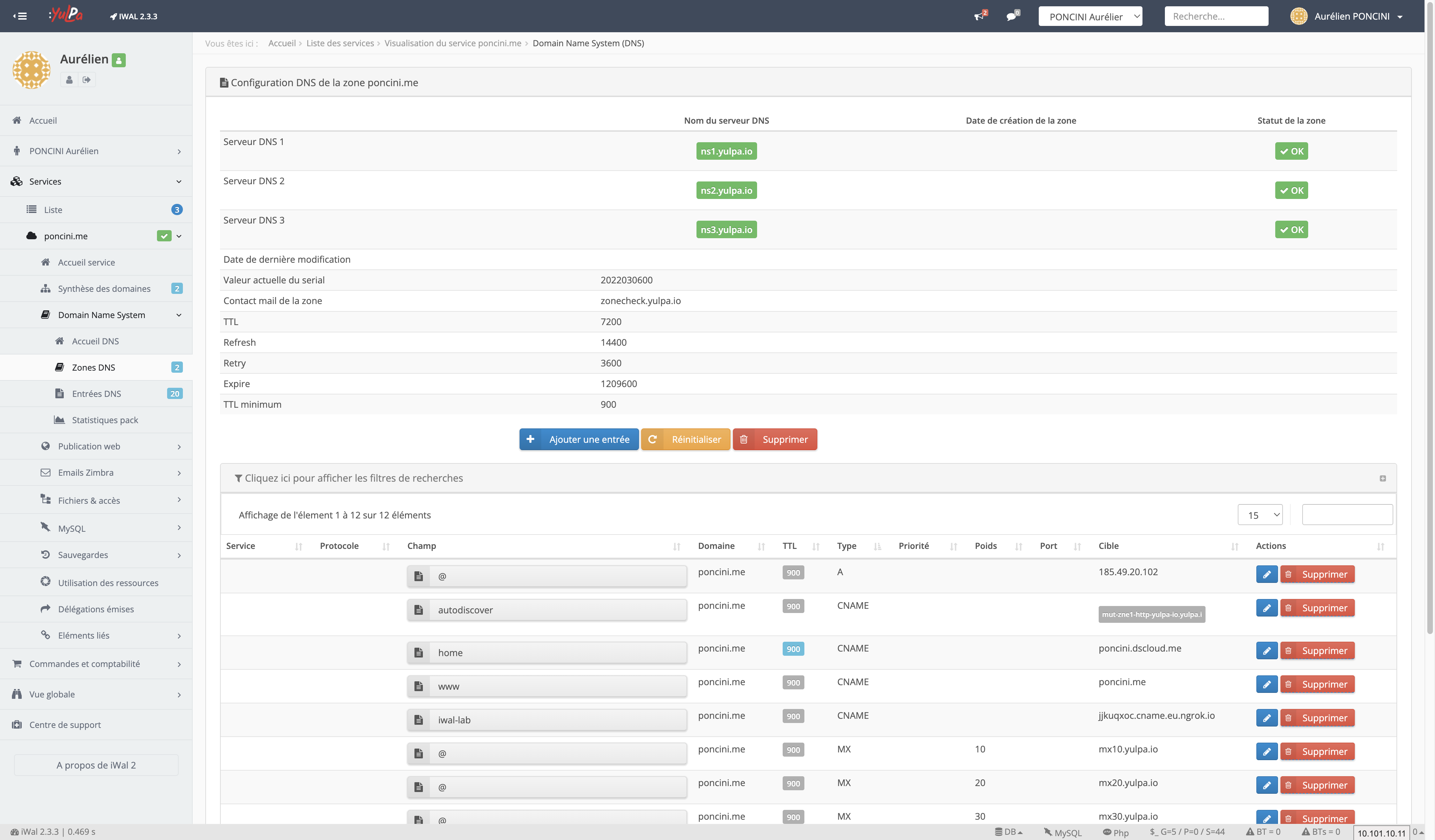
Task: Click the document icon beside iwal-lab field
Action: tap(419, 720)
